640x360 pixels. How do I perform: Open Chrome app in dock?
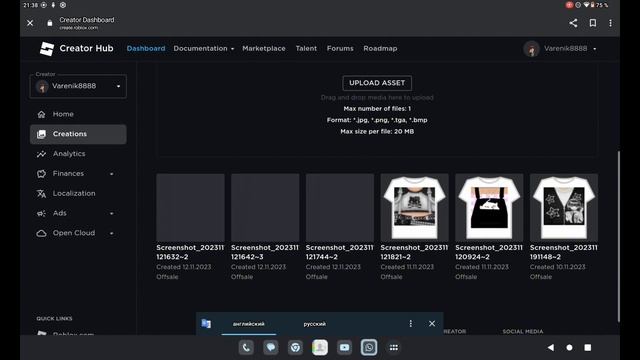(x=295, y=347)
